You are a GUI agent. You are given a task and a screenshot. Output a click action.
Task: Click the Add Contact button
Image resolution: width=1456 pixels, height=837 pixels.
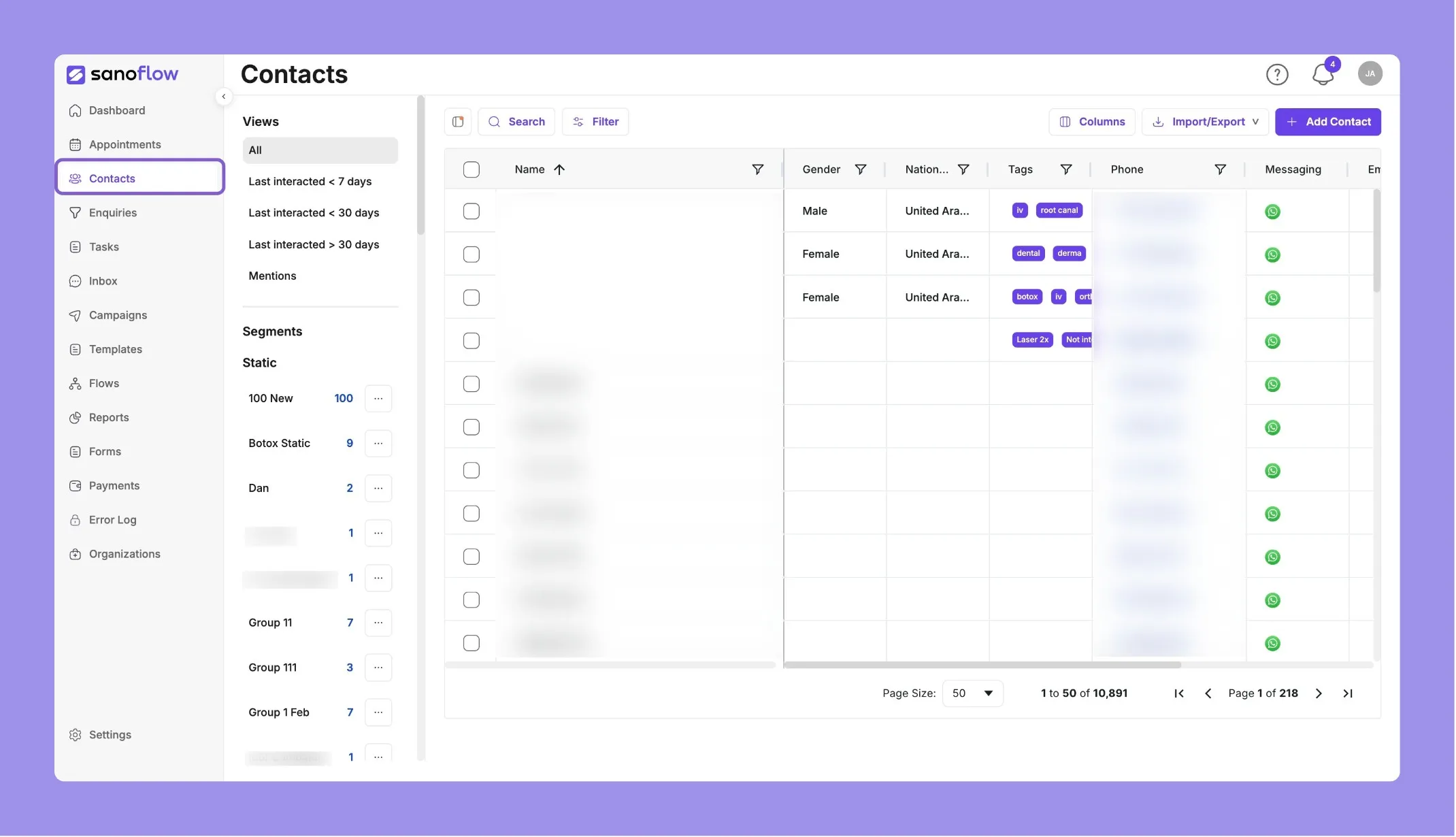[1327, 122]
